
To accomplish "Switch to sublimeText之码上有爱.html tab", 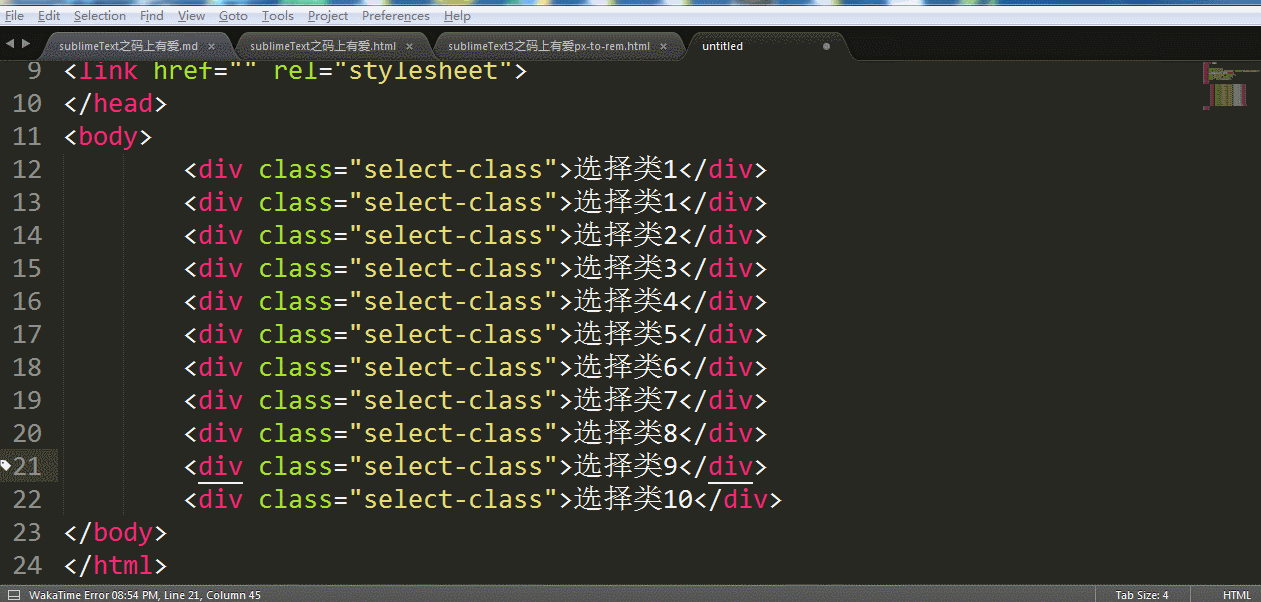I will (x=323, y=46).
